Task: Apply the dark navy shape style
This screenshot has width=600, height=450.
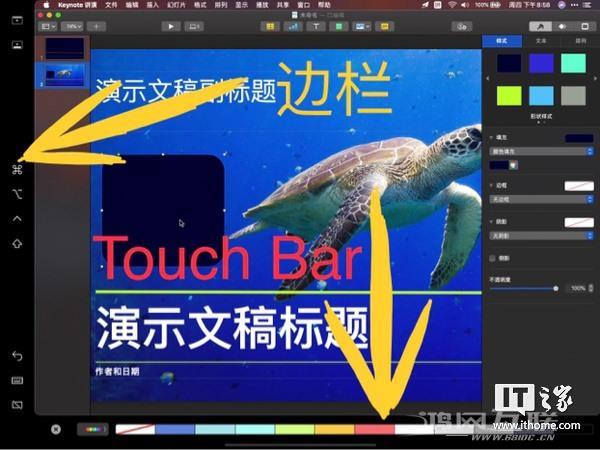Action: point(509,63)
